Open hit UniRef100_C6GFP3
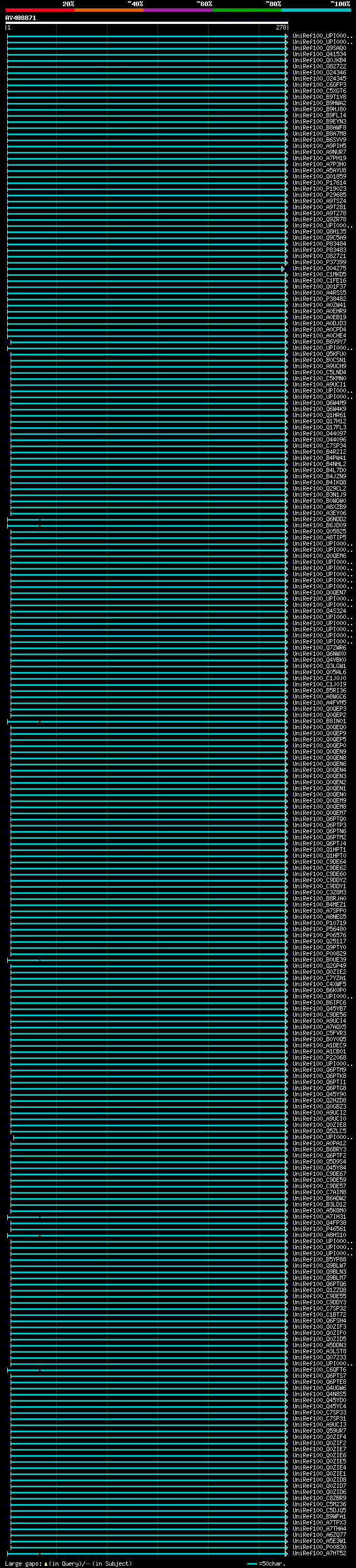 coord(319,85)
